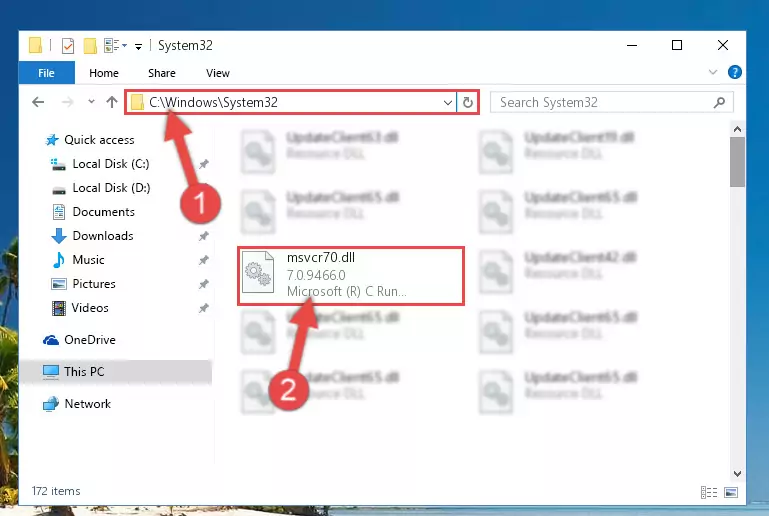Select the msvcr70.dll file

351,276
